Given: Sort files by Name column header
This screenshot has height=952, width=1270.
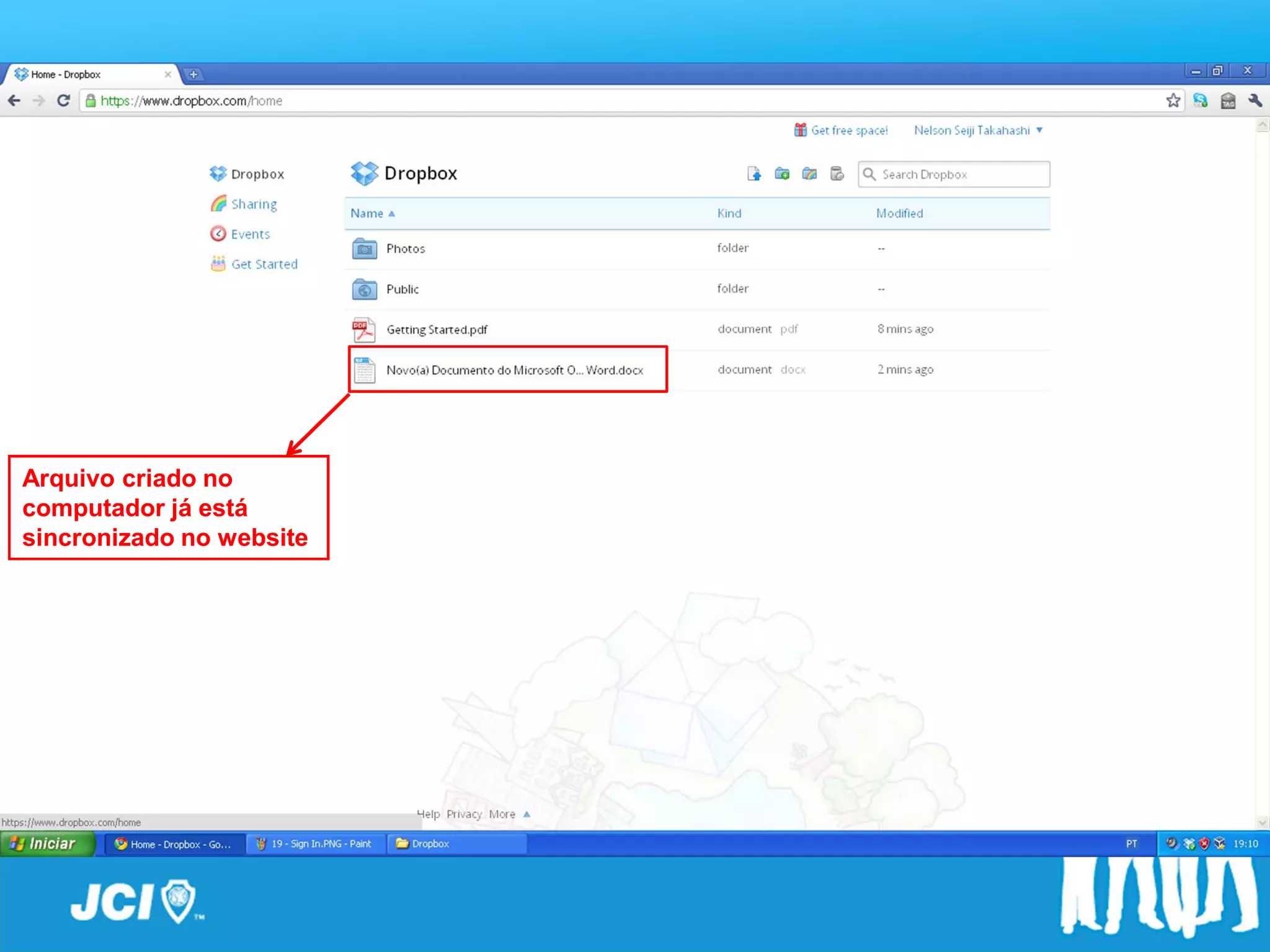Looking at the screenshot, I should pos(367,214).
